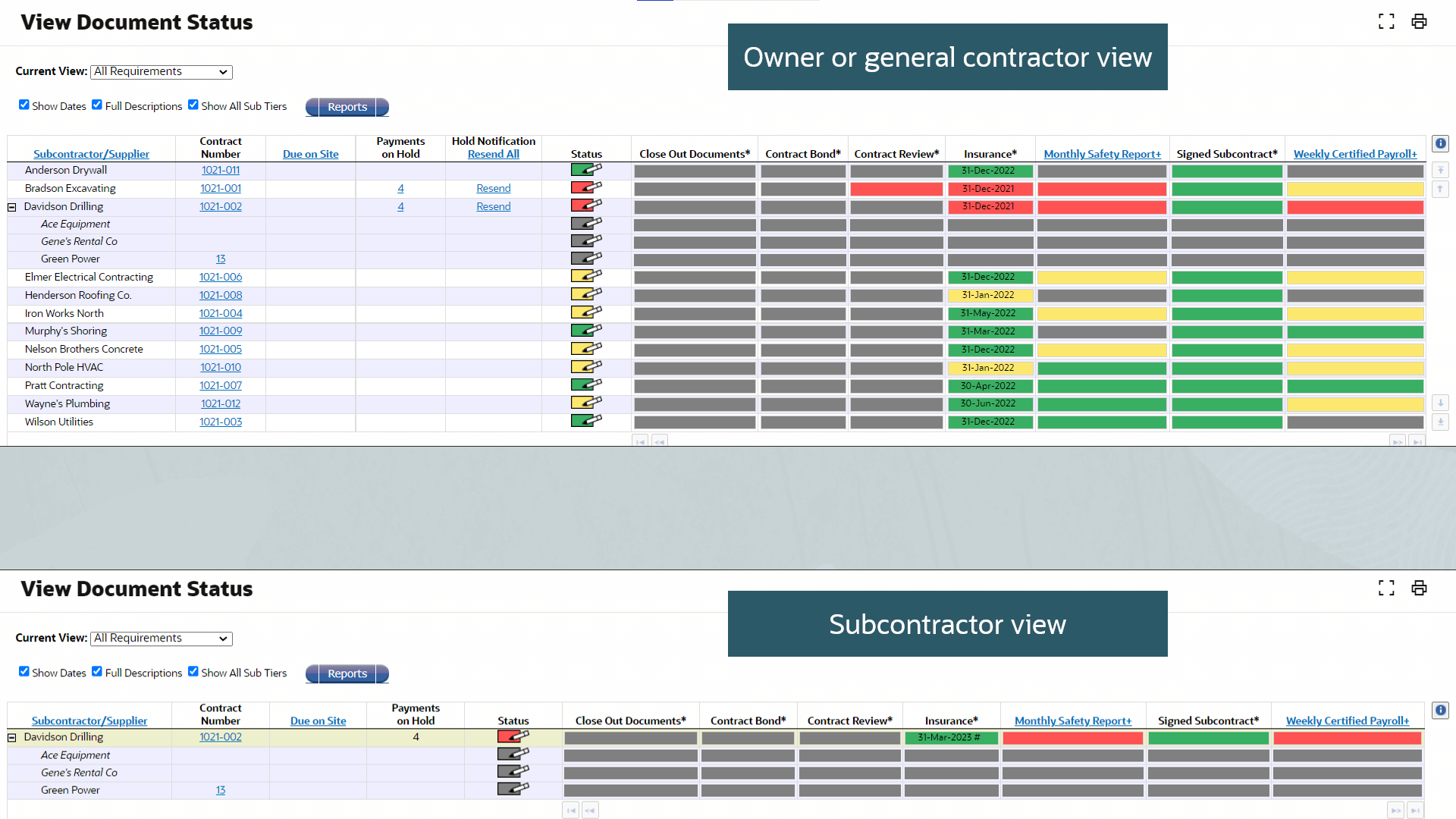
Task: Click Resend link for Bradson Excavating
Action: coord(493,188)
